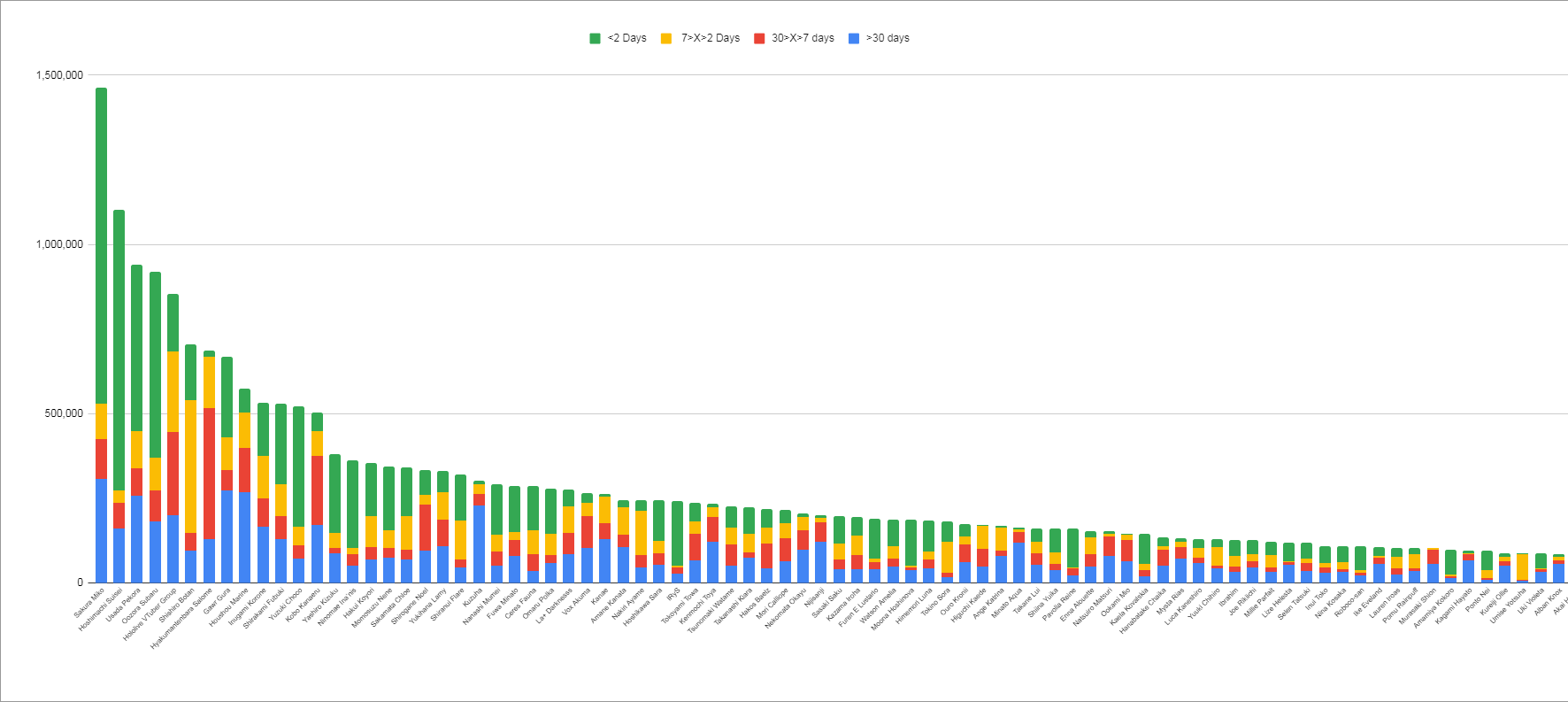
Task: Select Shishiro Botan's yellow bar segment
Action: coord(190,466)
